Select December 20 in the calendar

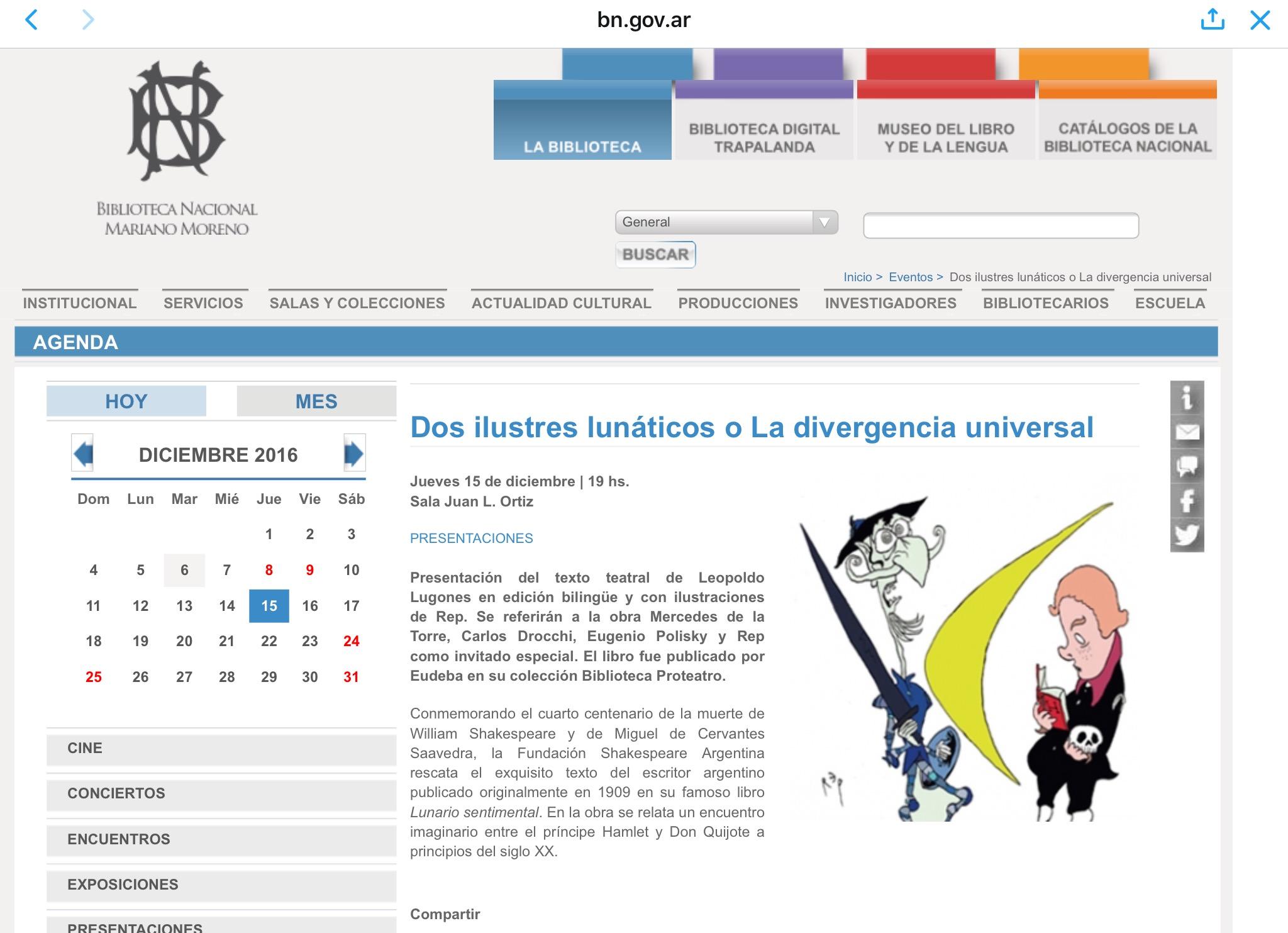click(x=184, y=641)
